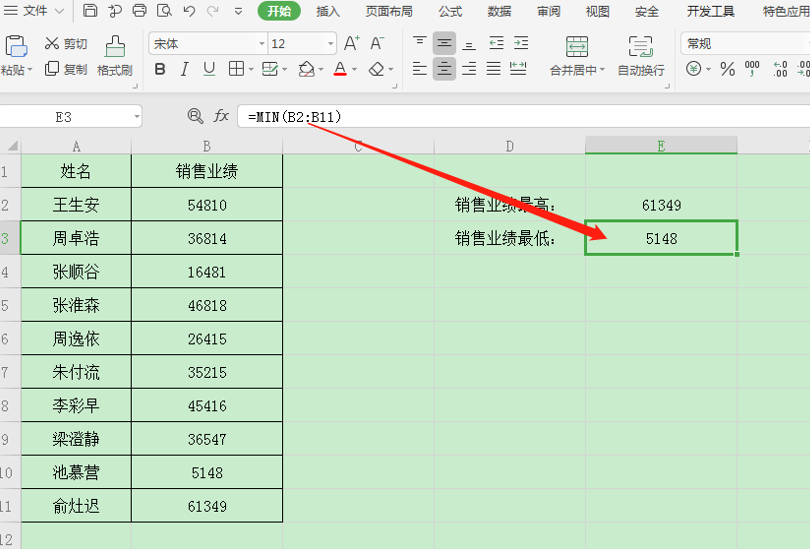Switch to the 页面布局 tab

389,11
